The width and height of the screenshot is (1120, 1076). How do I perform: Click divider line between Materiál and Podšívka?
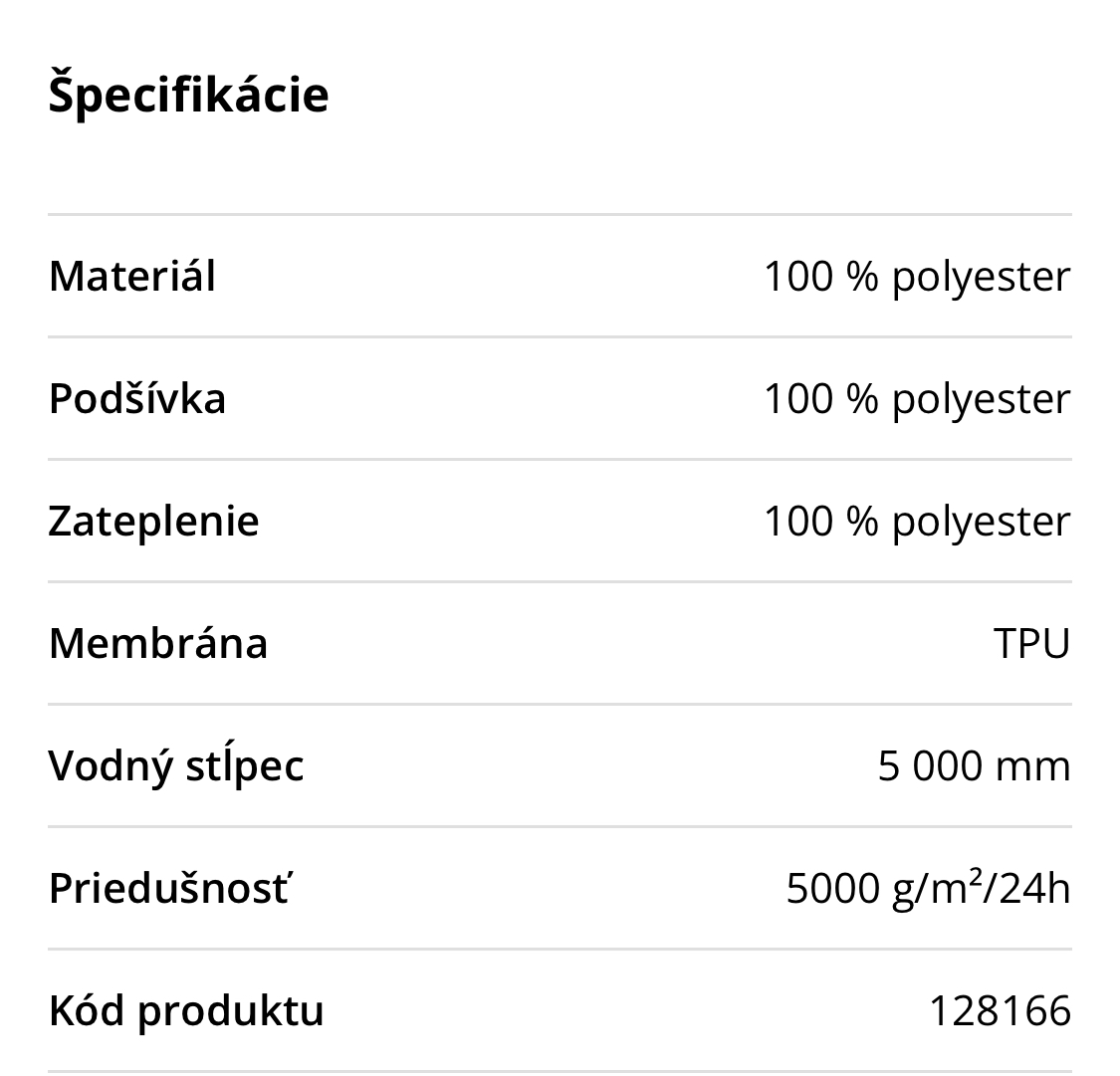(560, 336)
